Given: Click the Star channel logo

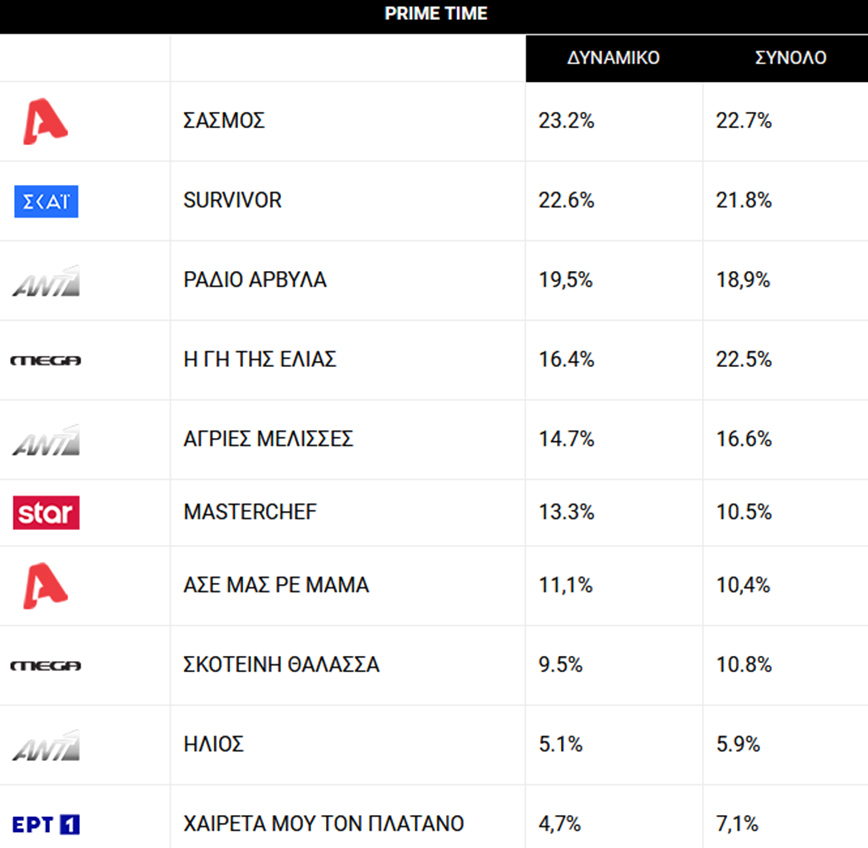Looking at the screenshot, I should pos(46,513).
